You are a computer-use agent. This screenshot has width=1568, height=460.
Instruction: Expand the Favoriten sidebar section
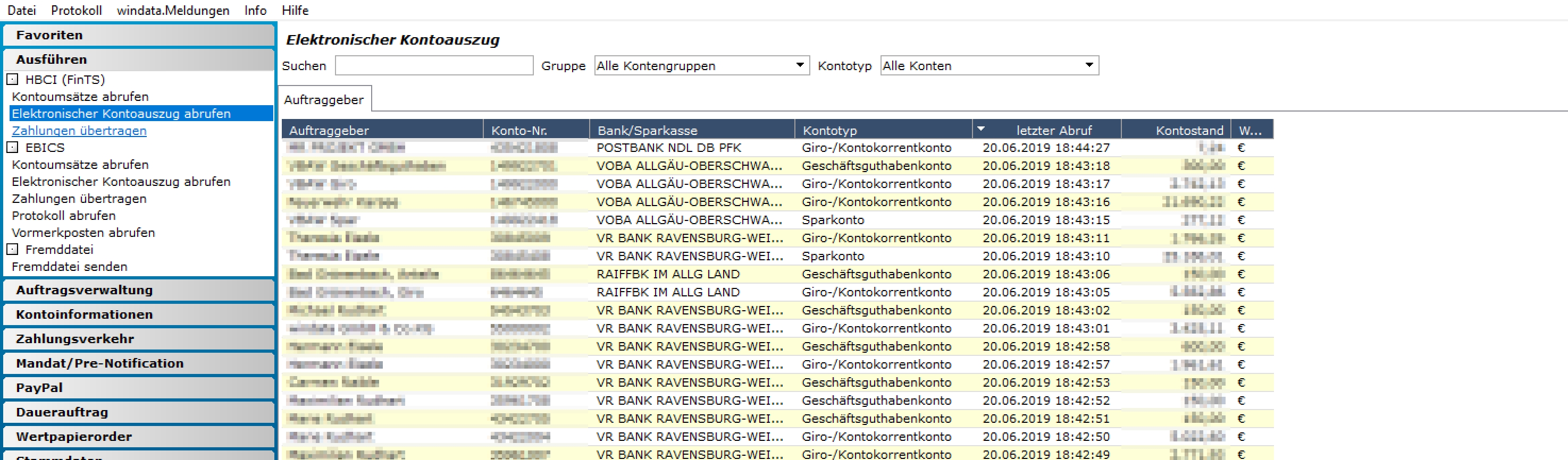139,35
